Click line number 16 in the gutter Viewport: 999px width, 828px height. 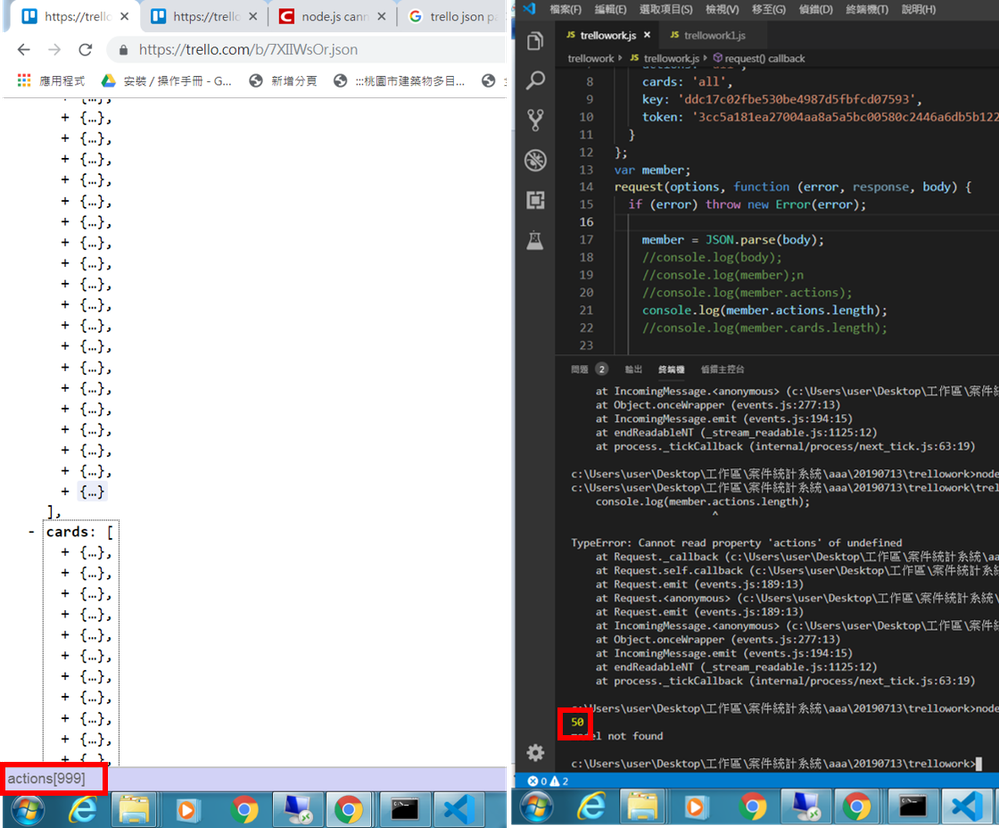(x=586, y=222)
